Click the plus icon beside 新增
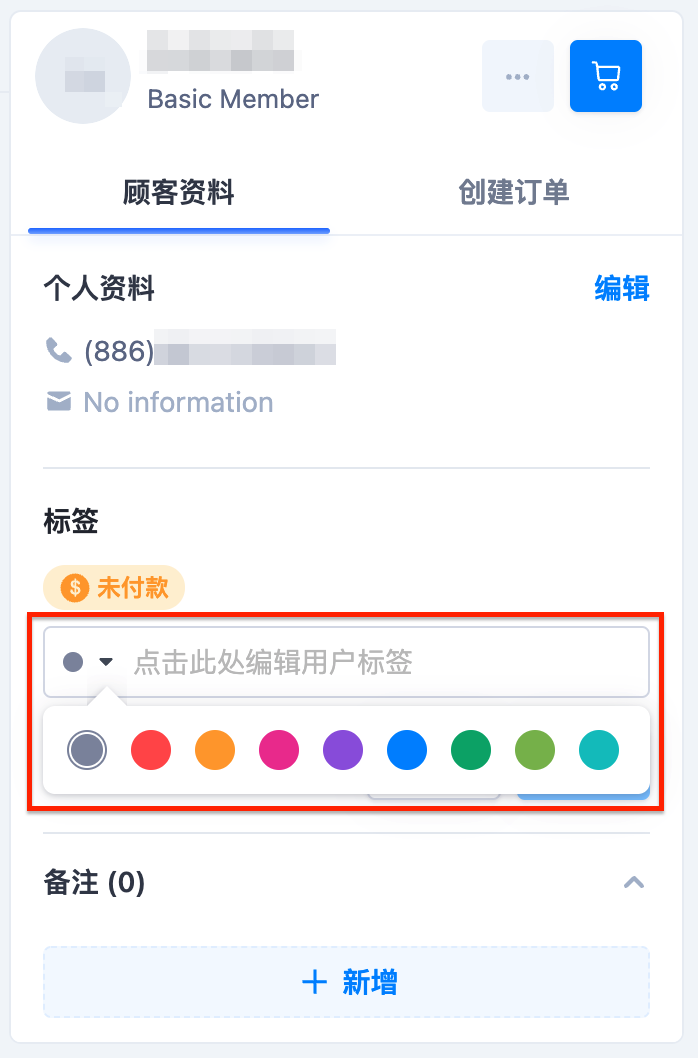 click(315, 982)
